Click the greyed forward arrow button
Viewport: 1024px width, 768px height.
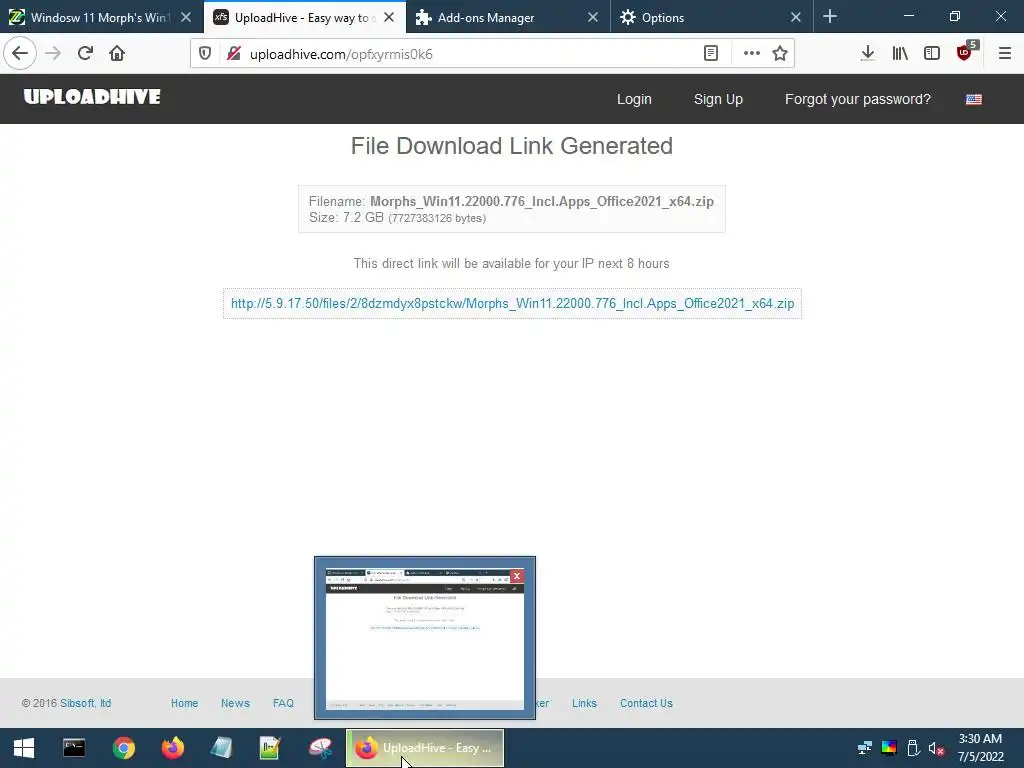click(53, 54)
